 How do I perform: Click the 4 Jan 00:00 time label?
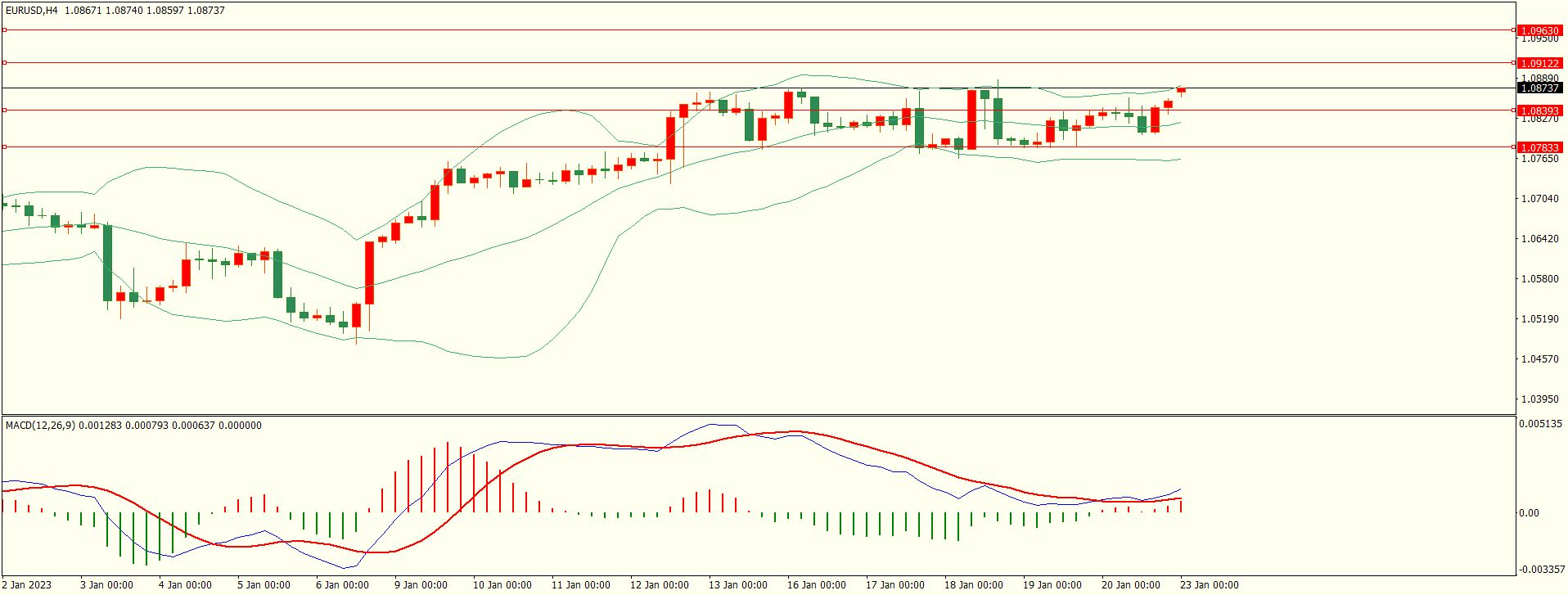click(x=185, y=584)
